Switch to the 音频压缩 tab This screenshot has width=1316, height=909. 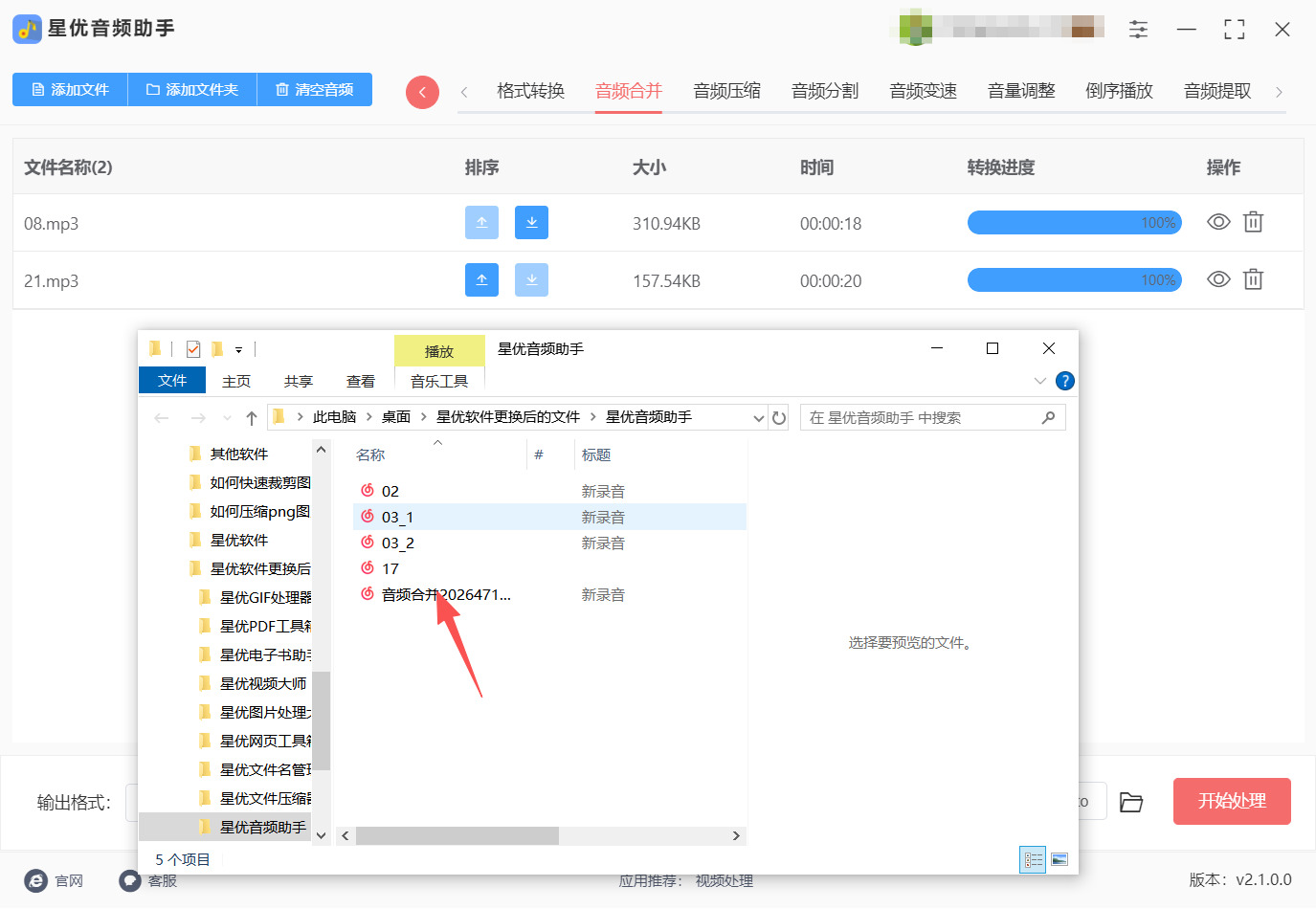(727, 91)
